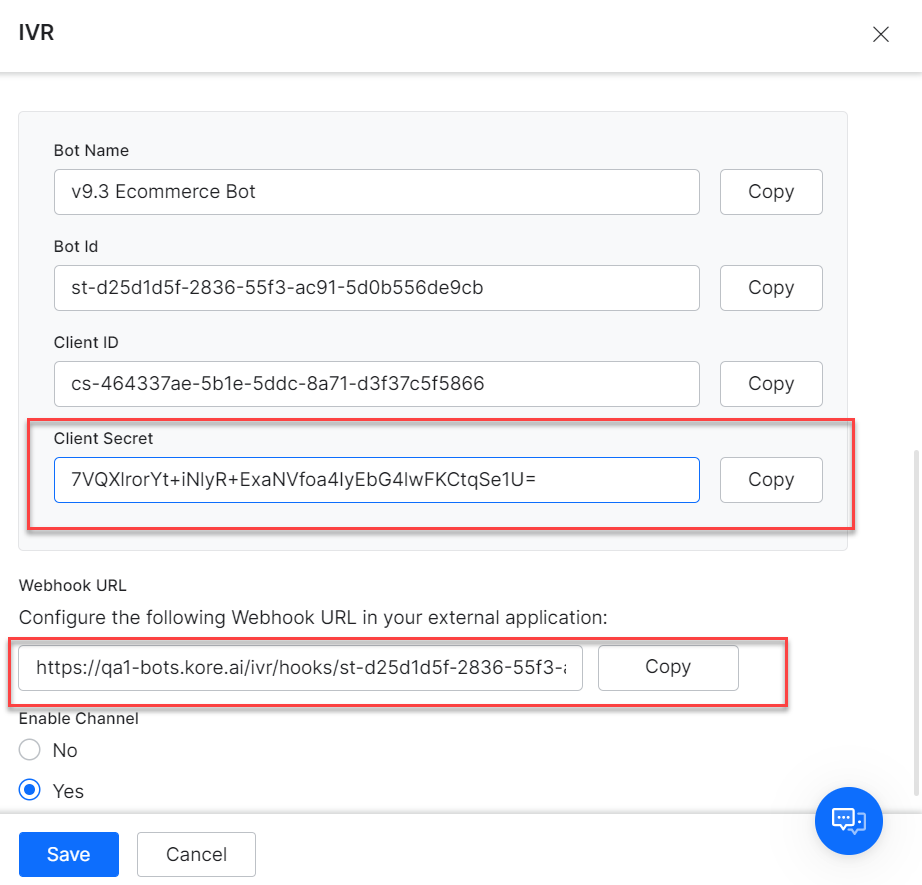Click inside the Client Secret field

click(x=376, y=479)
